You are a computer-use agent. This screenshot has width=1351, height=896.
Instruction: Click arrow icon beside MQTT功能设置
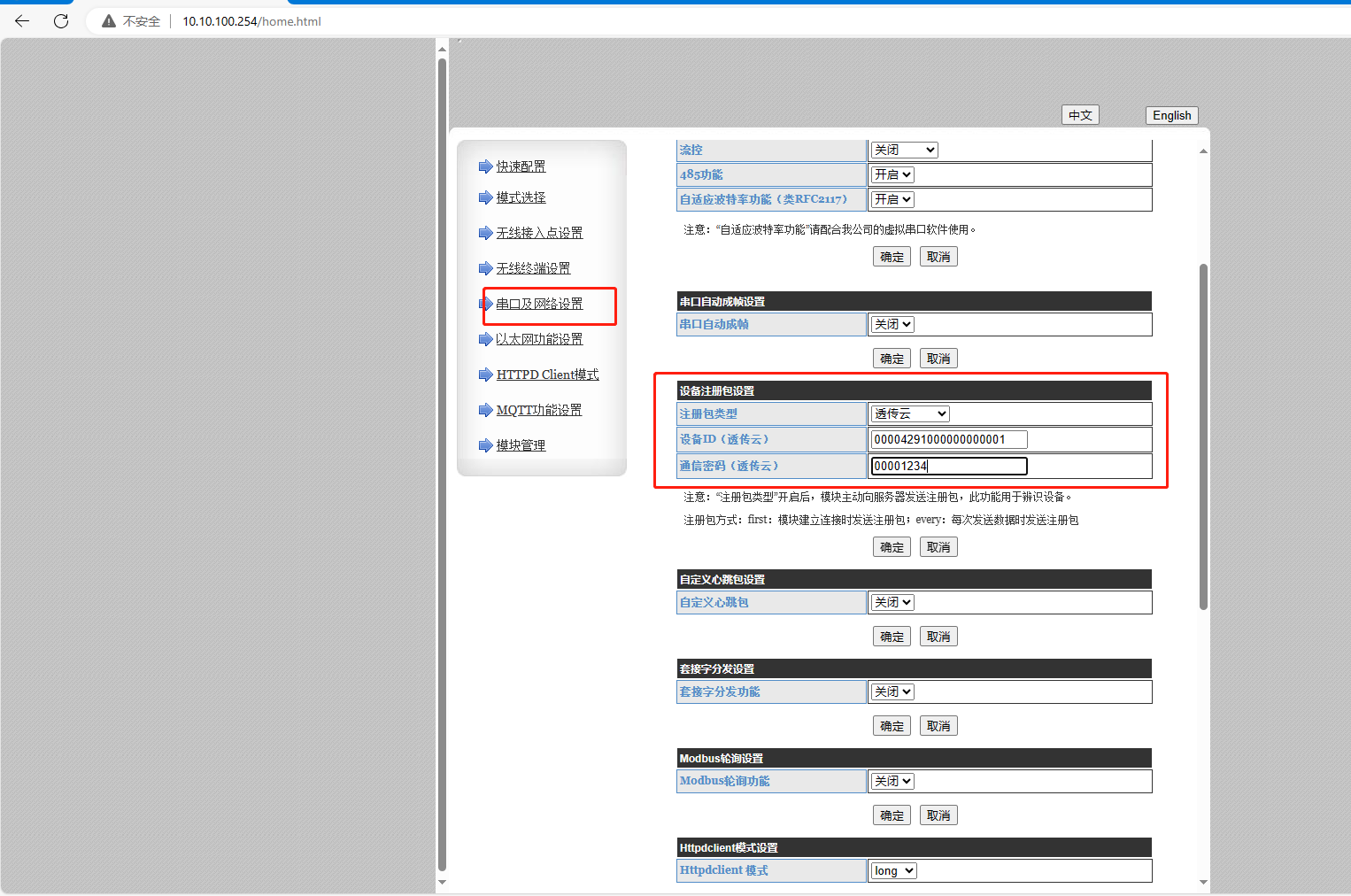[485, 410]
